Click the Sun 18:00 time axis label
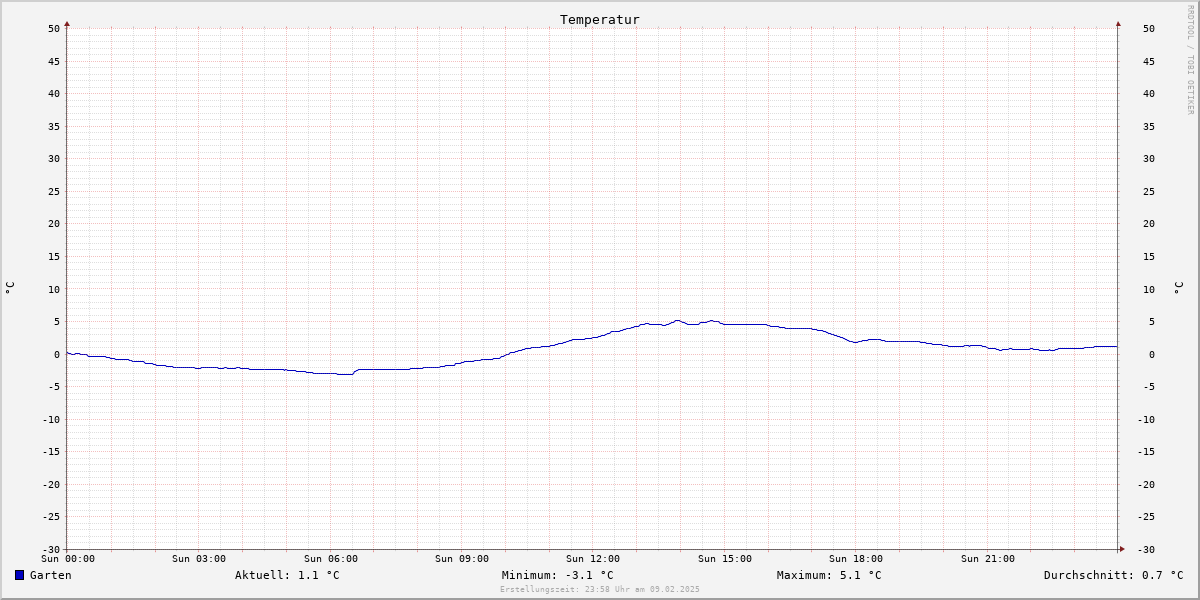Viewport: 1200px width, 600px height. click(x=856, y=559)
